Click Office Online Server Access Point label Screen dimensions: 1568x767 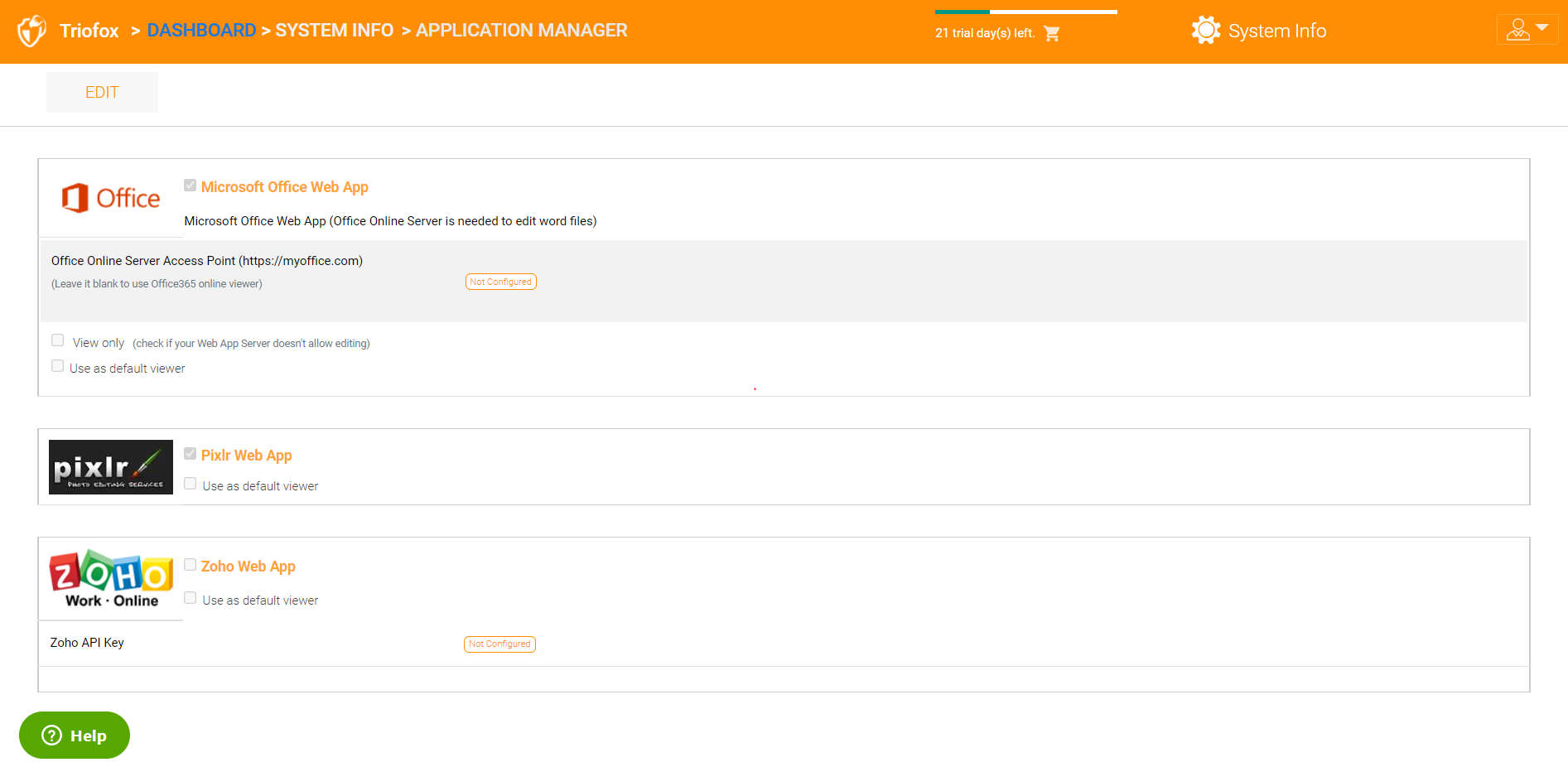point(207,261)
